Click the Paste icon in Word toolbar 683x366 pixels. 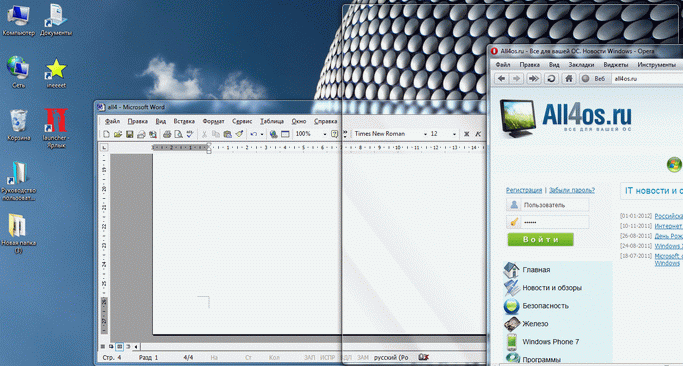(227, 134)
